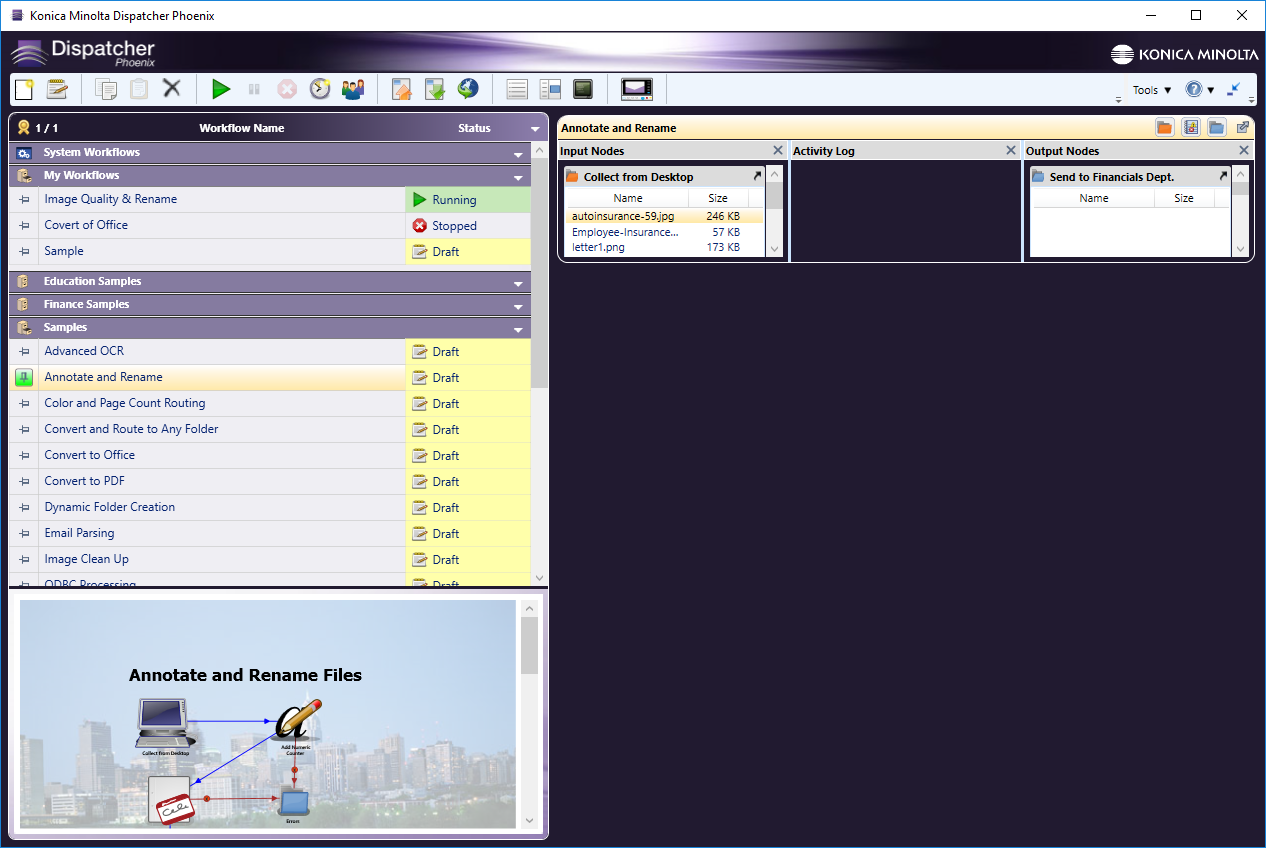Close the Input Nodes panel
This screenshot has width=1266, height=848.
(x=778, y=150)
